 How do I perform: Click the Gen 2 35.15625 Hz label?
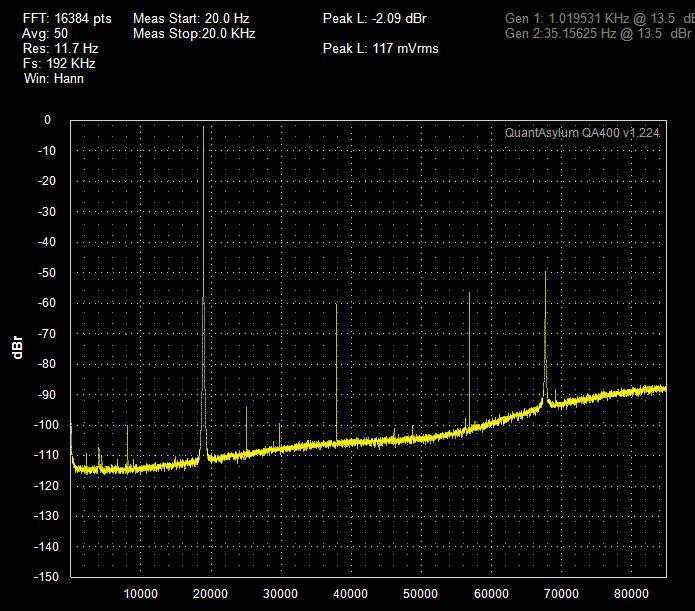coord(598,34)
